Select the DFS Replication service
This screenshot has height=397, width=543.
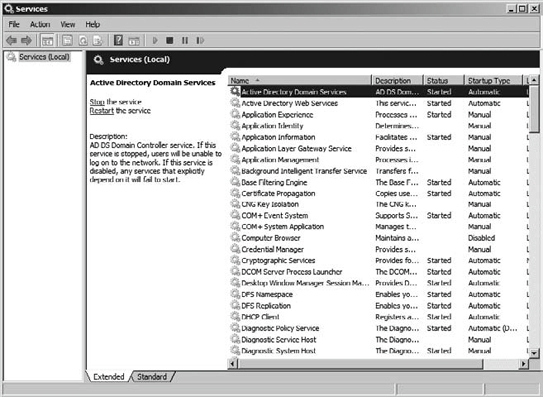pos(378,306)
